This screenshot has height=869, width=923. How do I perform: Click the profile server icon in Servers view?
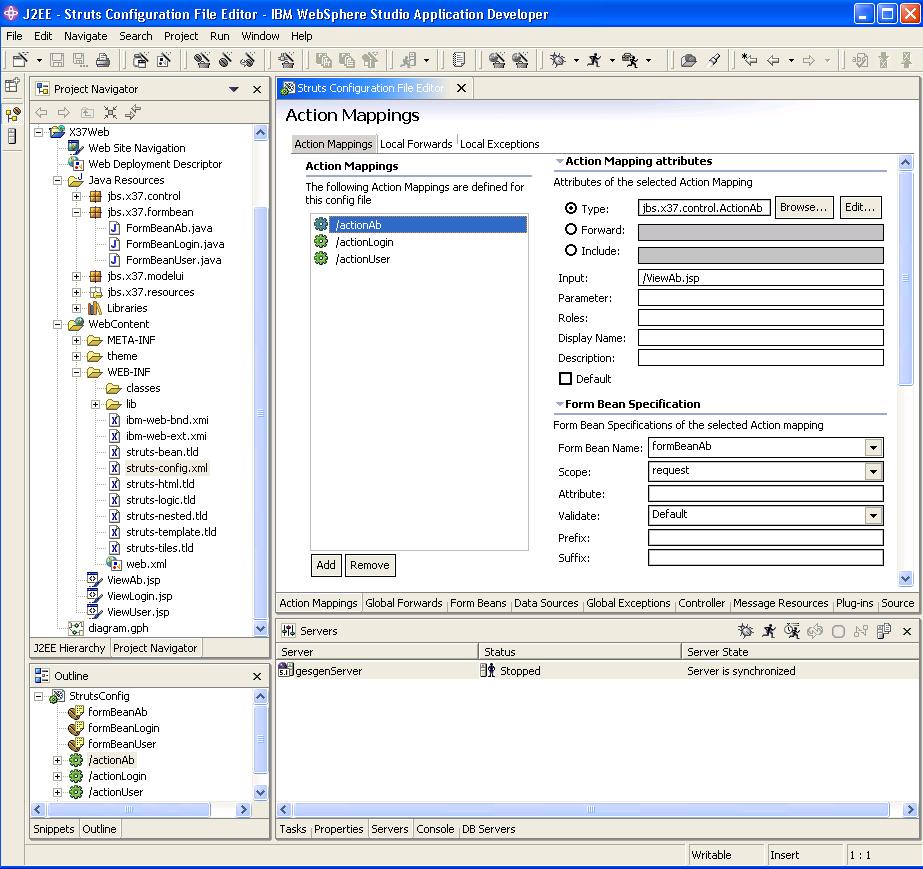coord(792,631)
